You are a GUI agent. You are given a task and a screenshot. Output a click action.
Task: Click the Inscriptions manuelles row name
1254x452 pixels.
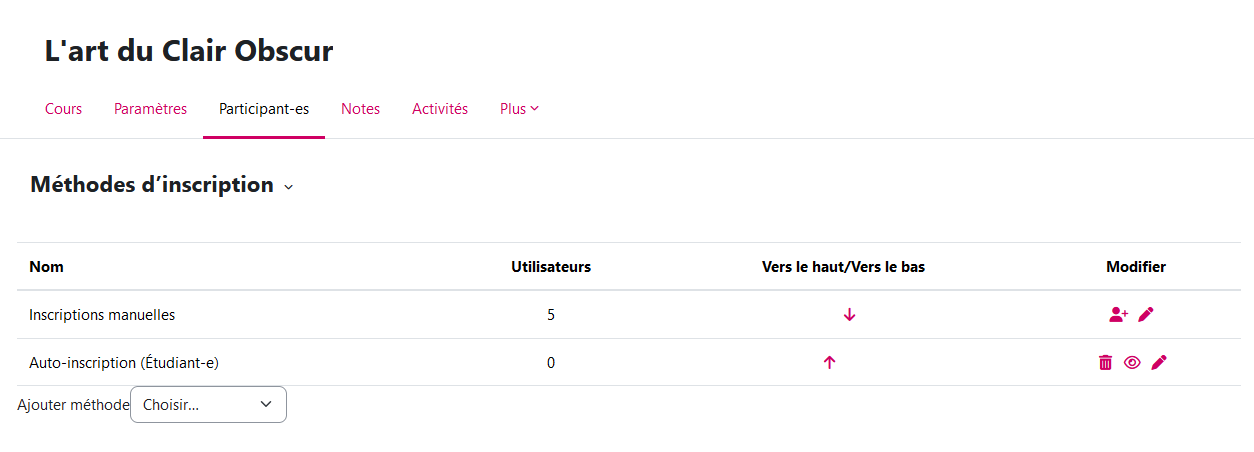102,315
